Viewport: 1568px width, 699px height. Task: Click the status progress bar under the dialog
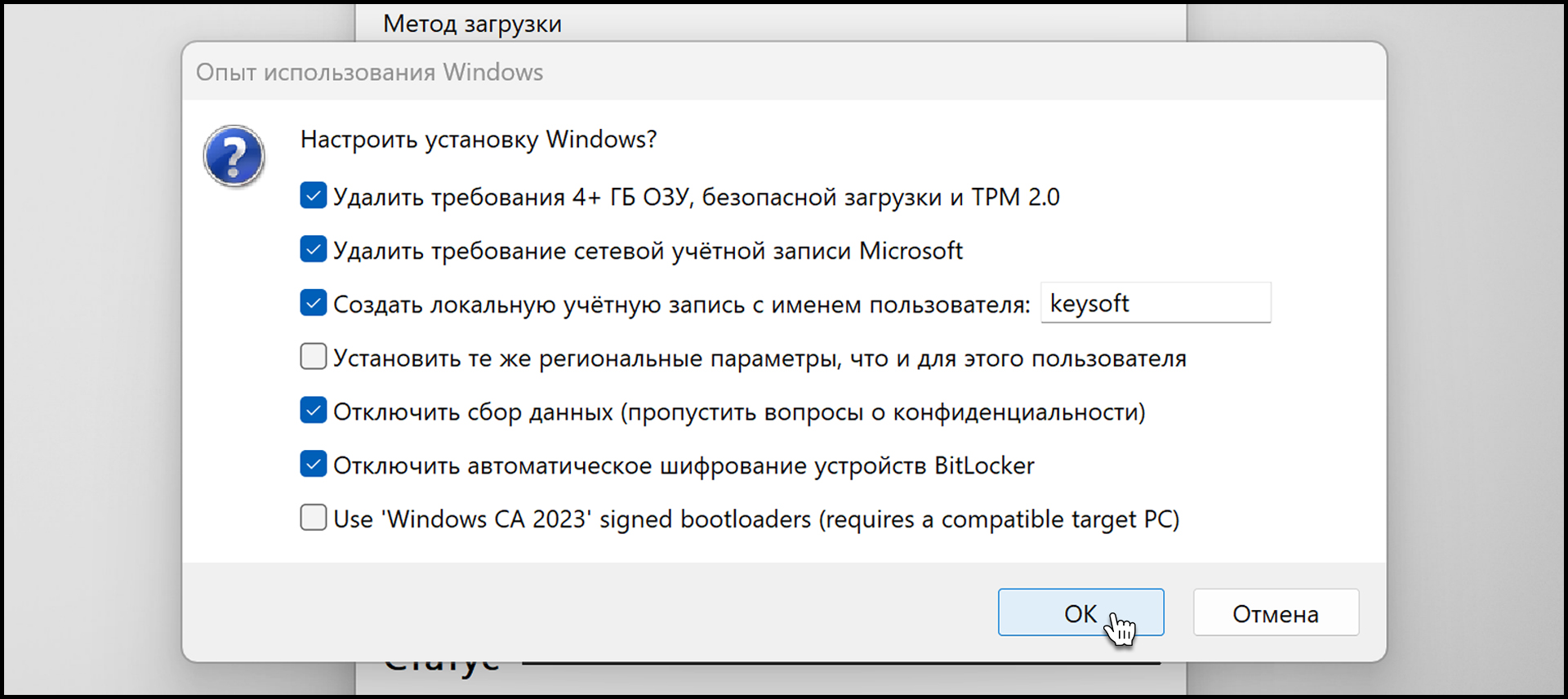click(841, 663)
